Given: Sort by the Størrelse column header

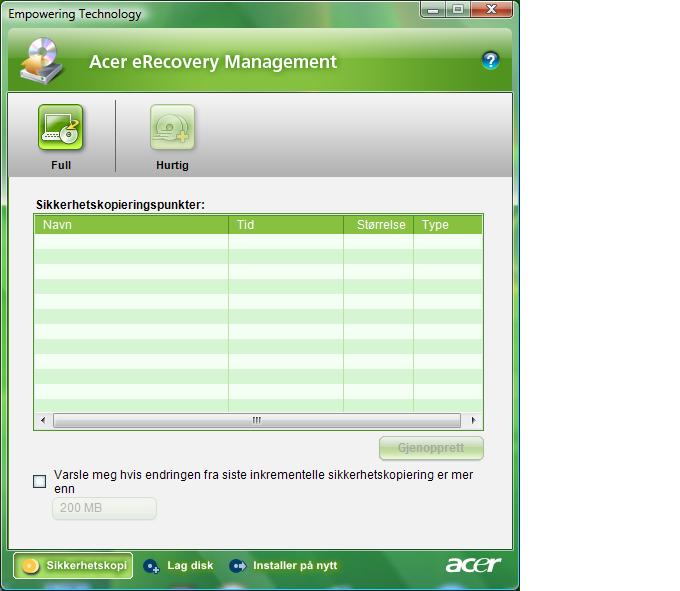Looking at the screenshot, I should pos(379,225).
